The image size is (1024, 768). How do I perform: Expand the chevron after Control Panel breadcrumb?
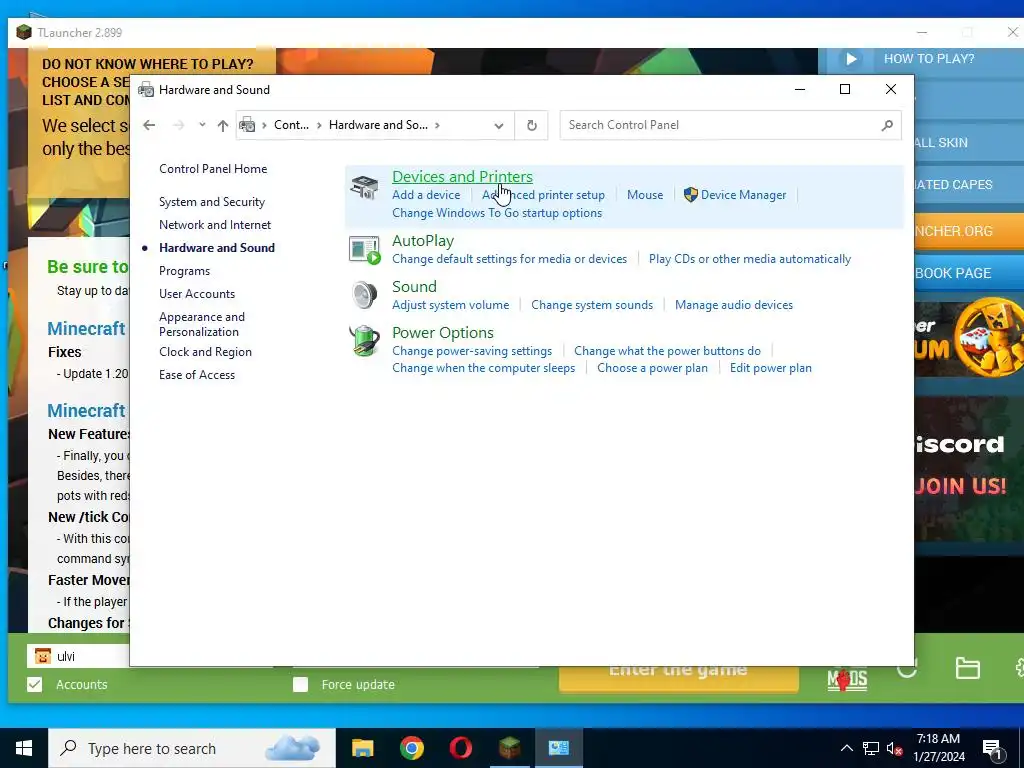coord(319,125)
